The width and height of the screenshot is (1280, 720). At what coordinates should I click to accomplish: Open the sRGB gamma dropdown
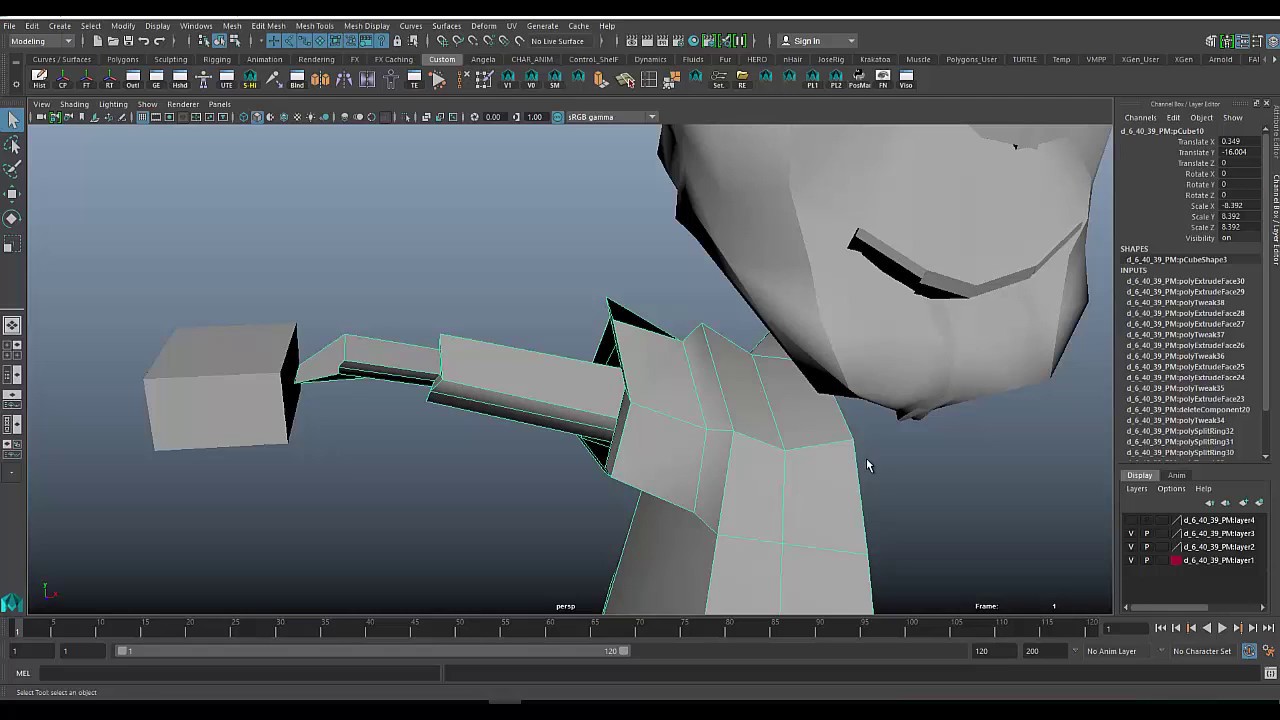(611, 117)
